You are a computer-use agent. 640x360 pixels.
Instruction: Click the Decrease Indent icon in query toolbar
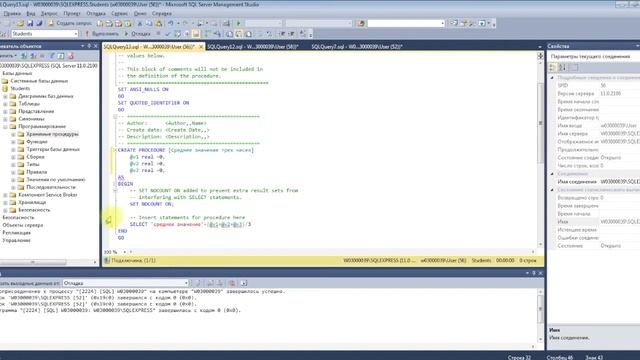(x=282, y=33)
